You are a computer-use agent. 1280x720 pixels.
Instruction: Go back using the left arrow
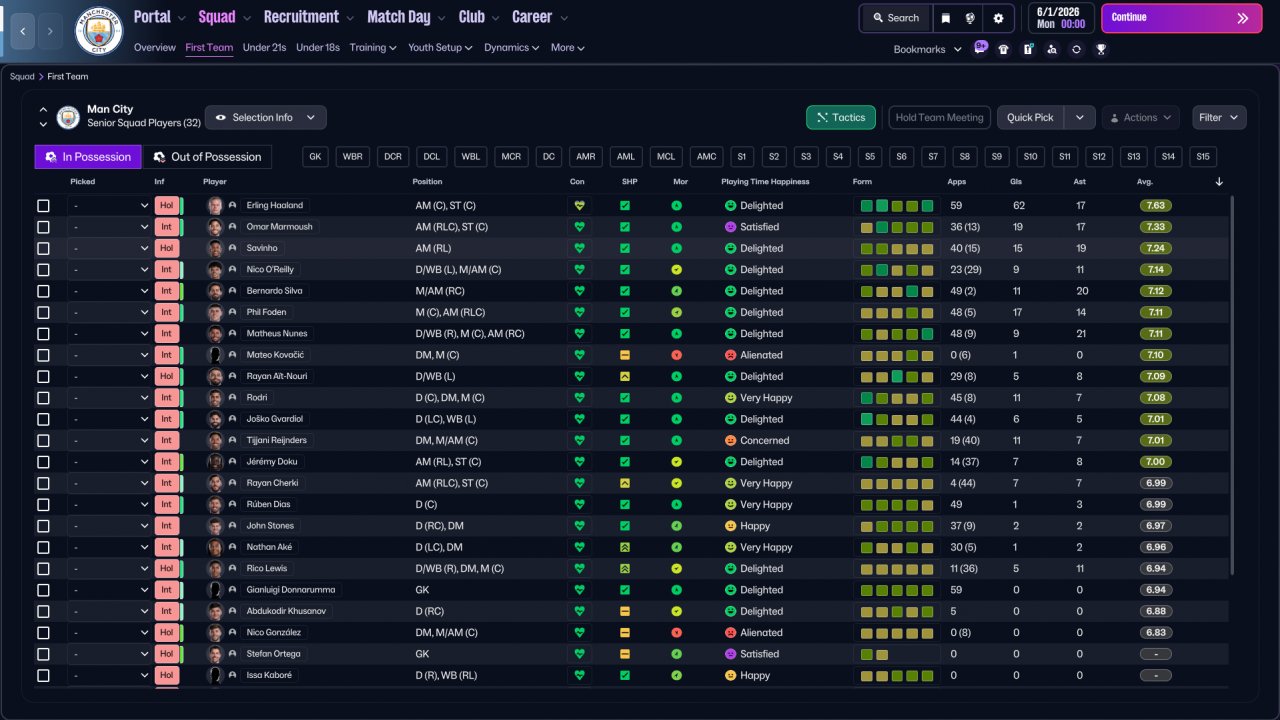click(x=22, y=31)
